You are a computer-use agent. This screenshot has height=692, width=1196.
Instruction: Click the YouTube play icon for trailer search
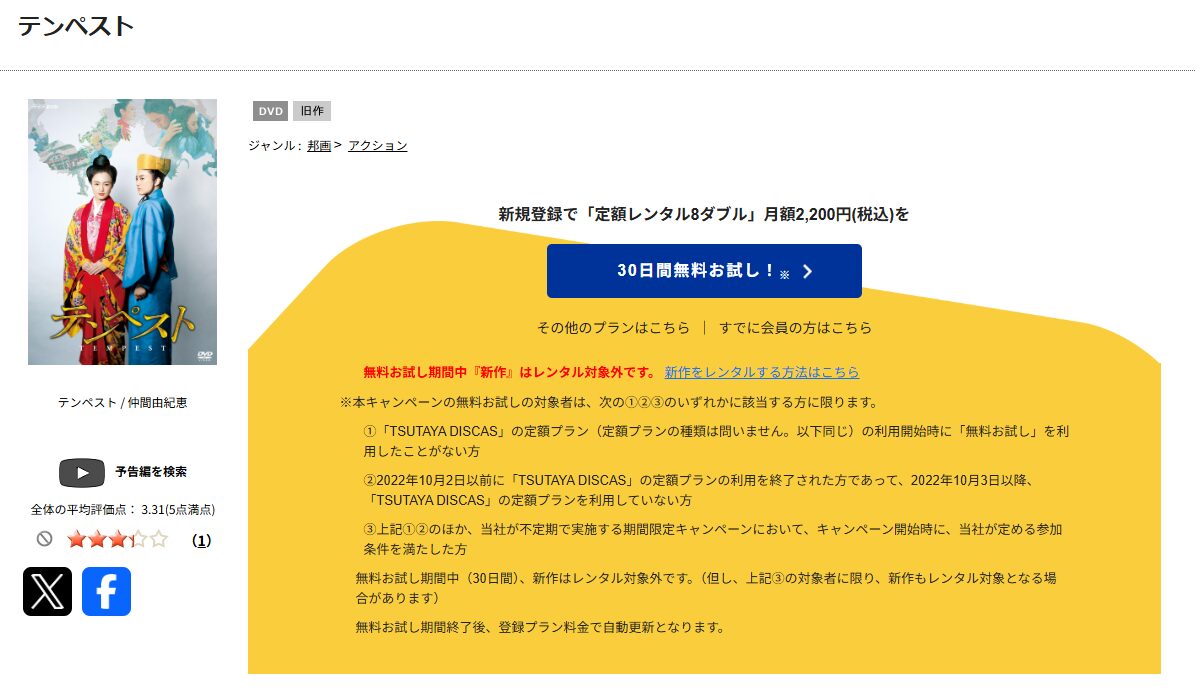[x=82, y=472]
